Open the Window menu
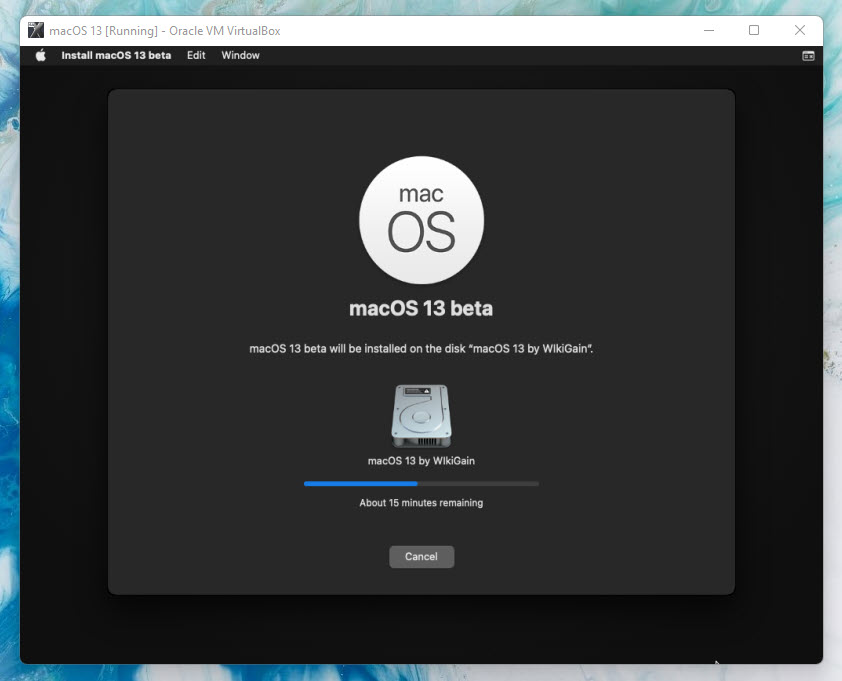The width and height of the screenshot is (842, 681). 241,55
